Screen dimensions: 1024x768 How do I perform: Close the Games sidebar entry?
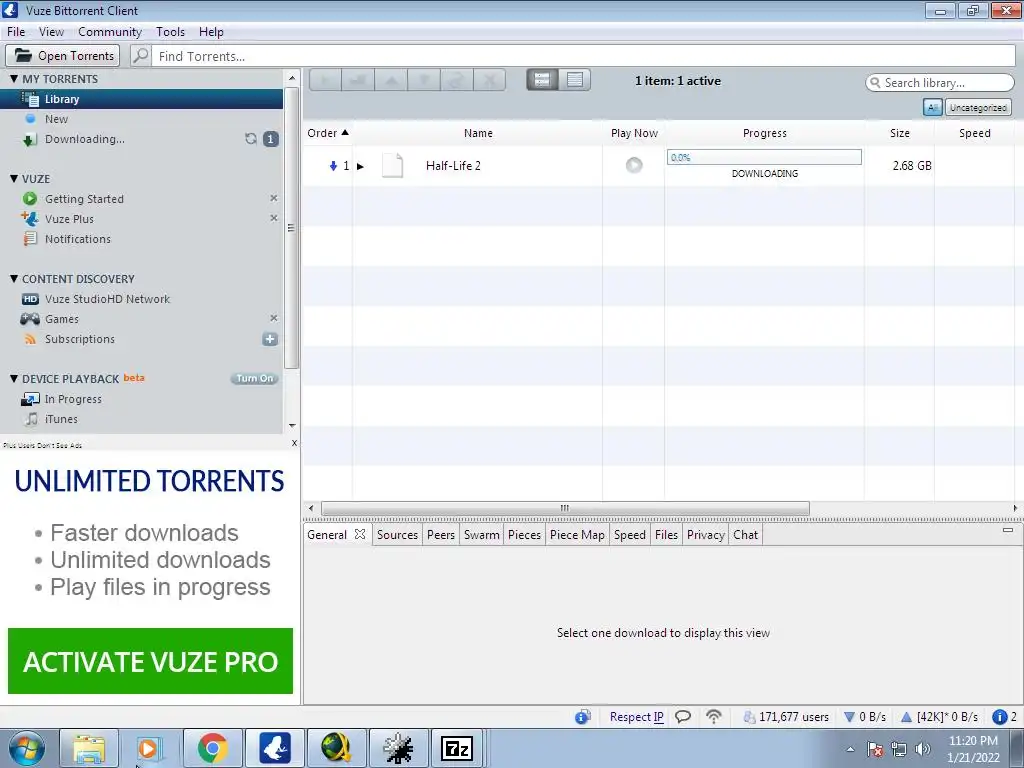274,318
